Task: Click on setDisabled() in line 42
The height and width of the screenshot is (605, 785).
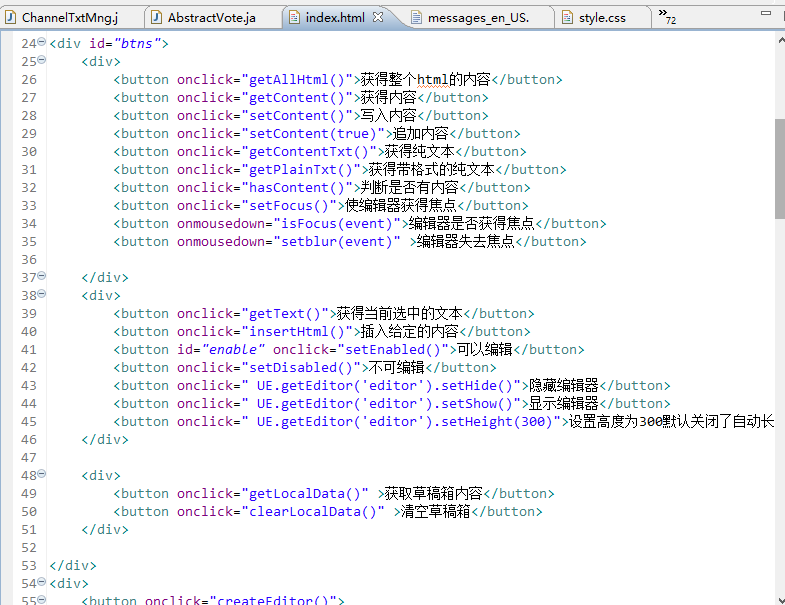Action: coord(301,368)
